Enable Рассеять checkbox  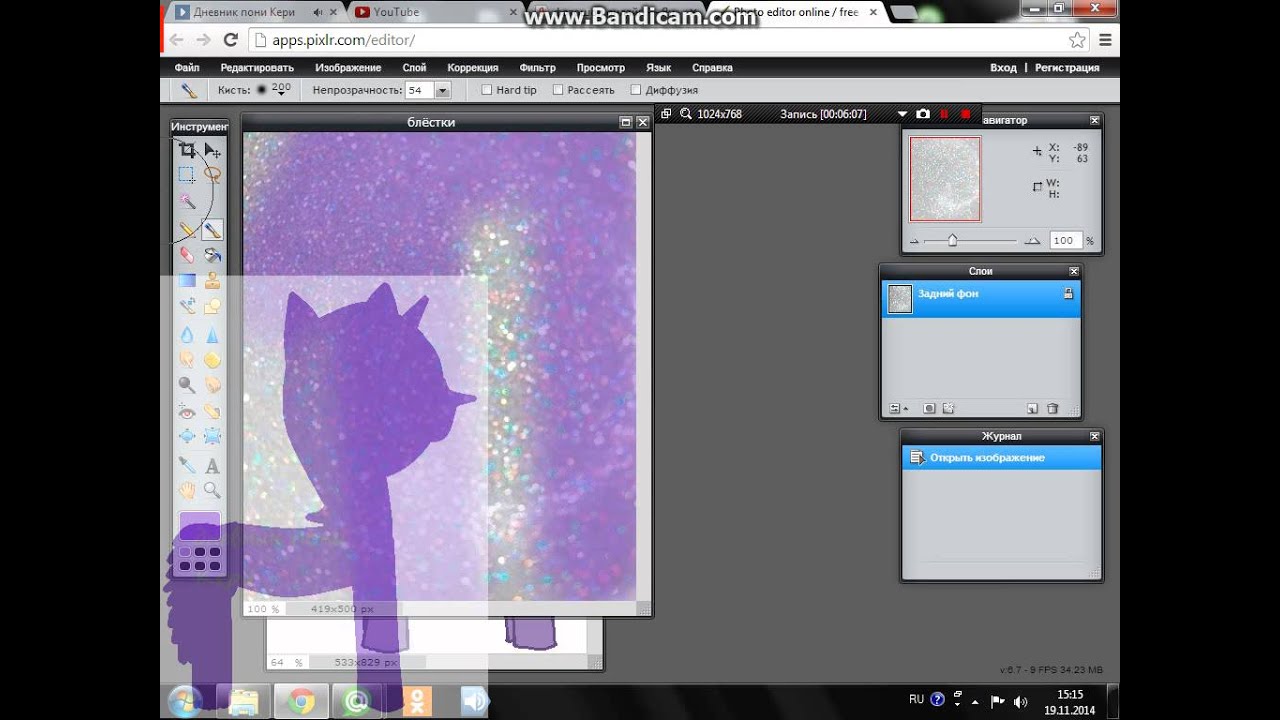coord(558,90)
